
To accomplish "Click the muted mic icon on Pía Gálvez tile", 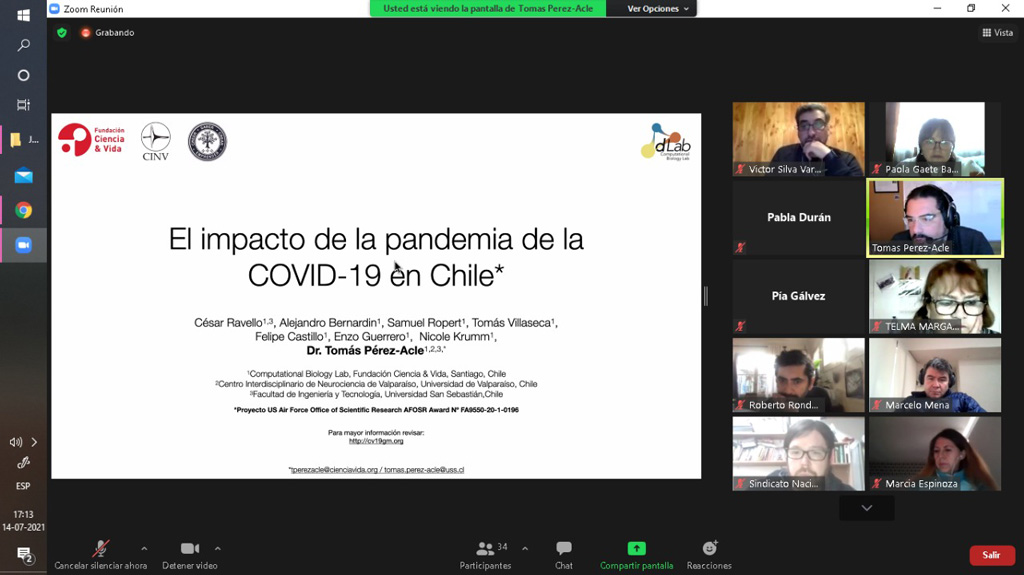I will pyautogui.click(x=740, y=326).
